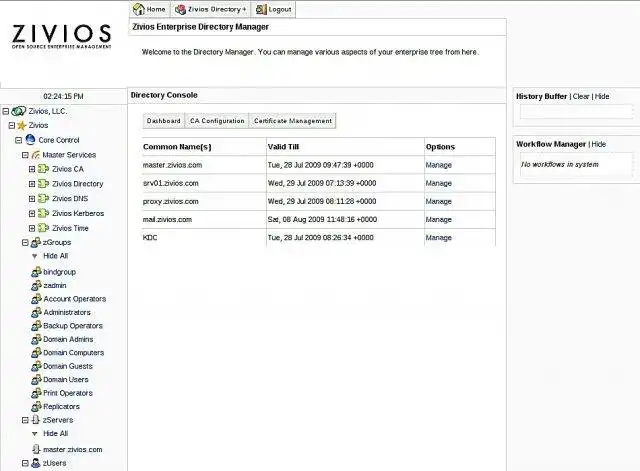
Task: Click the Zivios Directory service icon in tree
Action: pos(43,184)
